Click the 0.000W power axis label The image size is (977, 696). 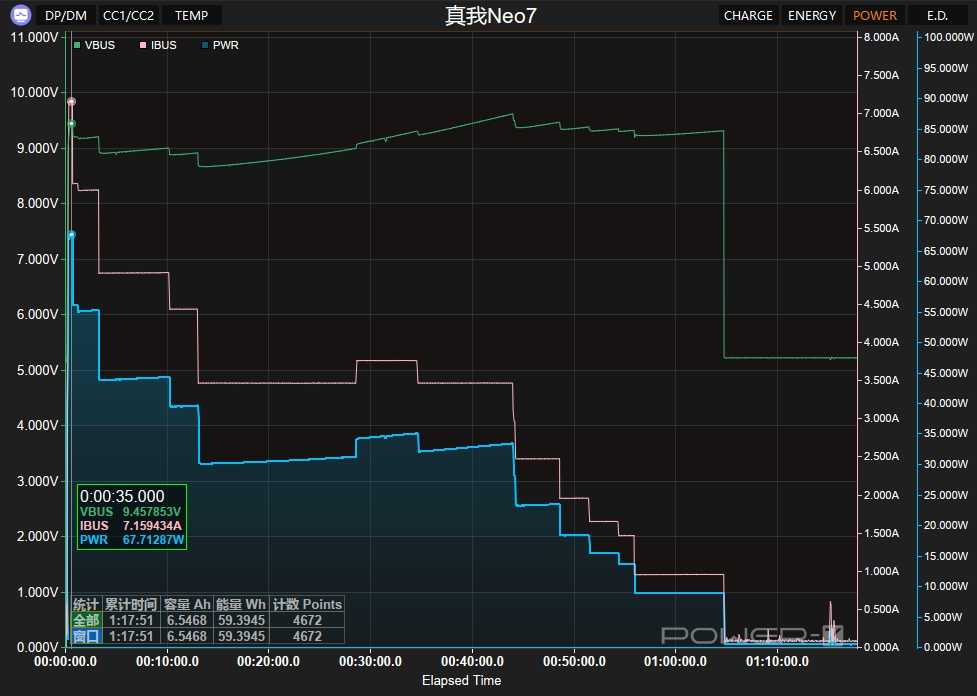click(943, 647)
